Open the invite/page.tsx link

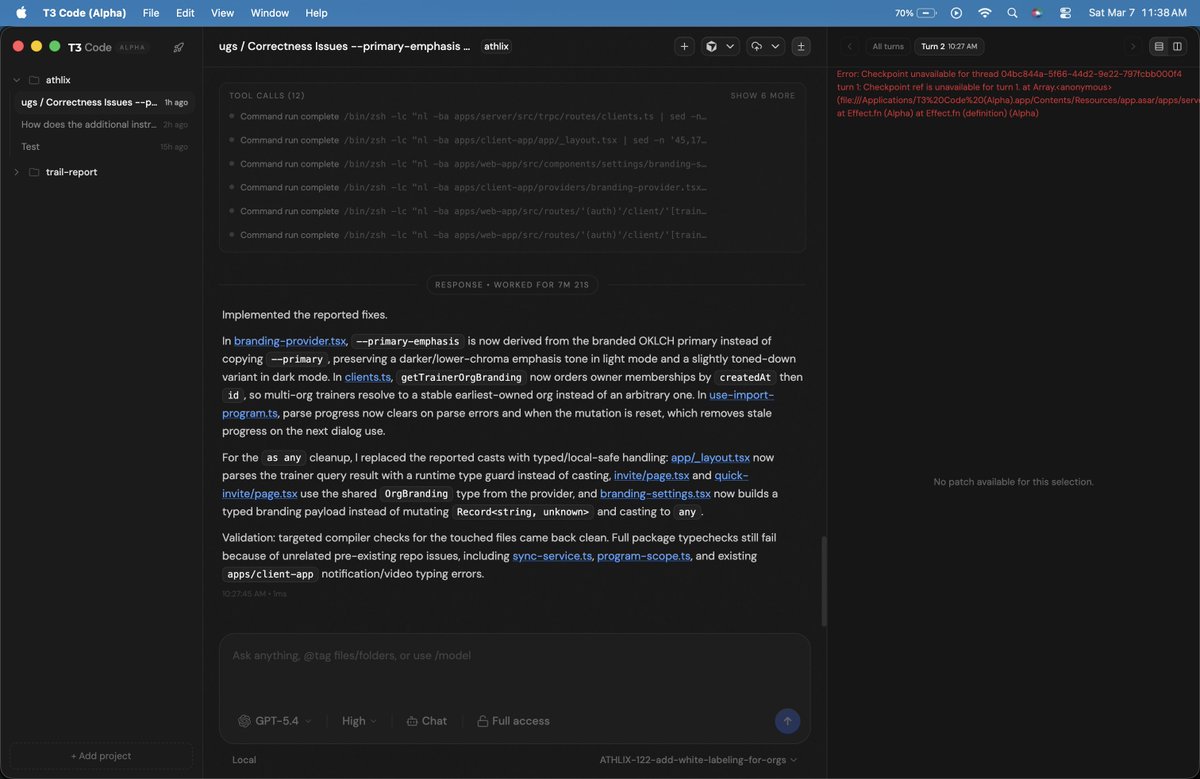651,475
